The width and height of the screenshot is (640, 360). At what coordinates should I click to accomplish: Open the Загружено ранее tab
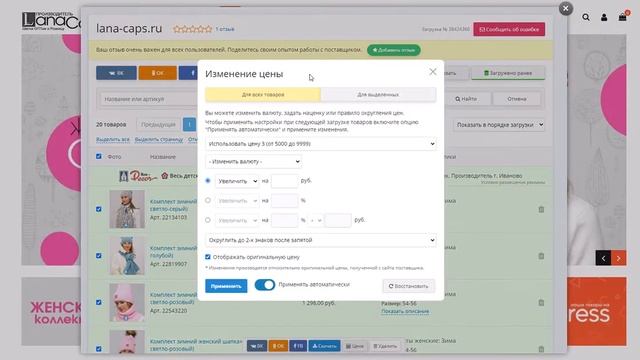pyautogui.click(x=508, y=73)
